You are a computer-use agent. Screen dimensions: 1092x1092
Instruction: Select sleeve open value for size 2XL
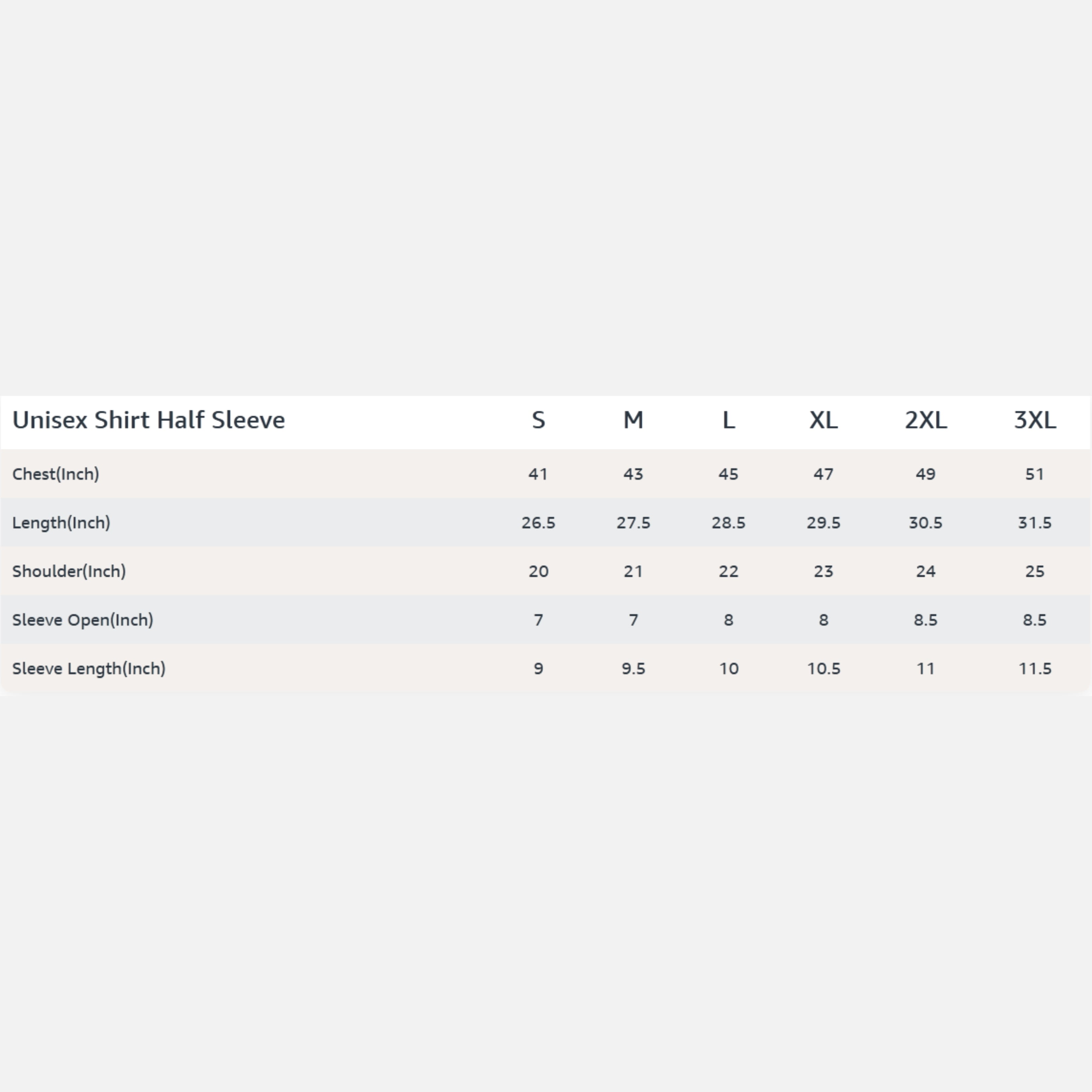tap(926, 620)
